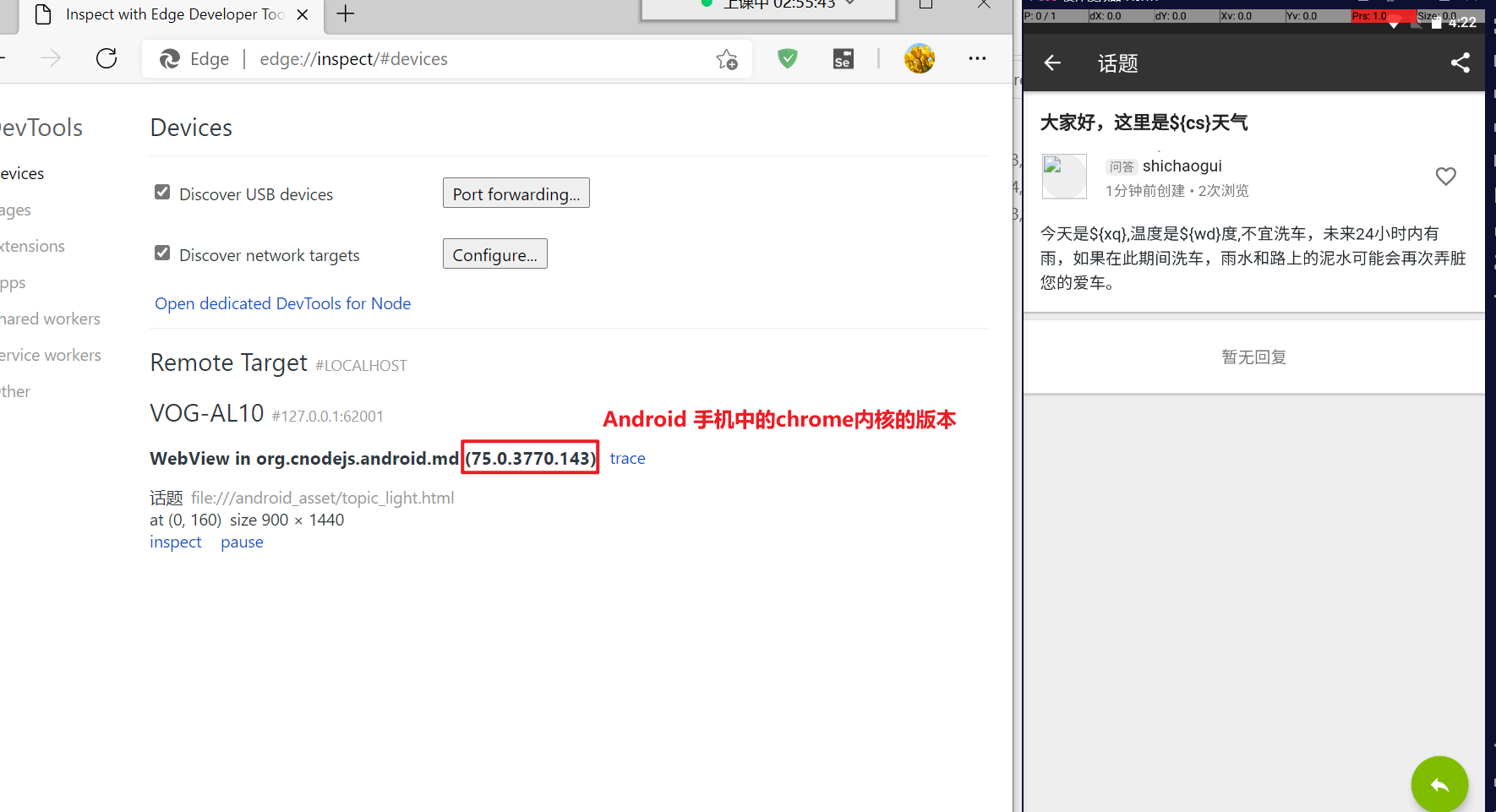Tap the username shichaogui
Screen dimensions: 1496x812
click(x=1182, y=166)
